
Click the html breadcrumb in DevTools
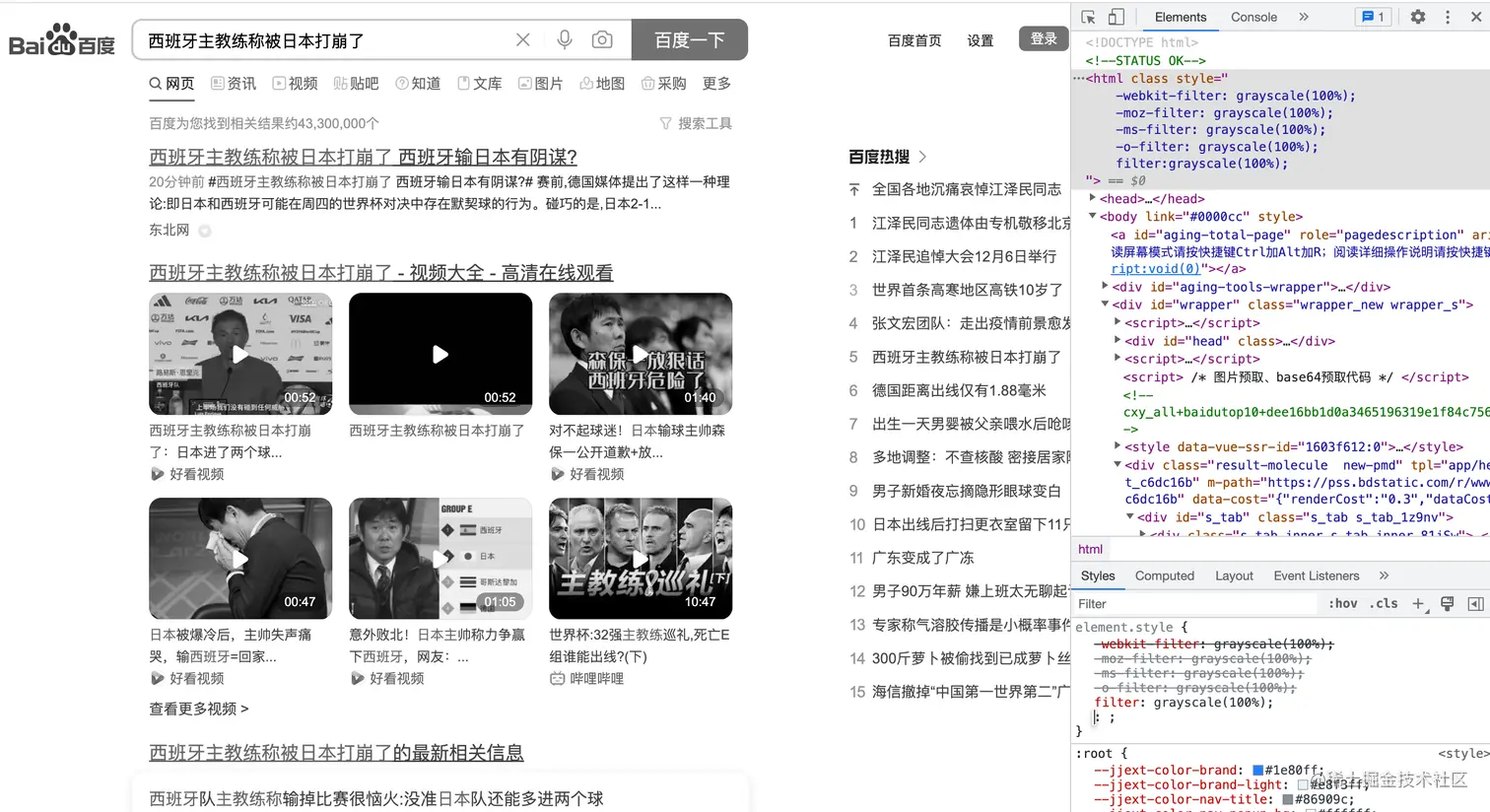click(x=1090, y=549)
